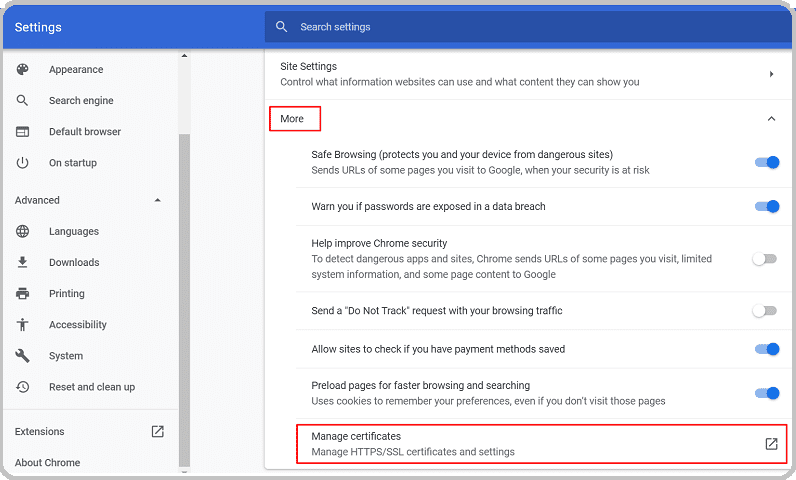Turn off the Safe Browsing toggle

pyautogui.click(x=767, y=162)
